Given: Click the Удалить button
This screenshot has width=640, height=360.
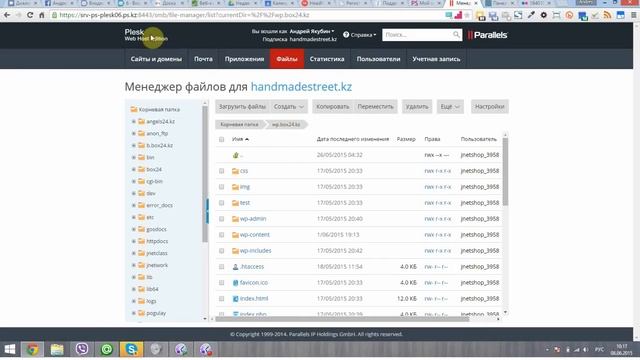Looking at the screenshot, I should 417,107.
